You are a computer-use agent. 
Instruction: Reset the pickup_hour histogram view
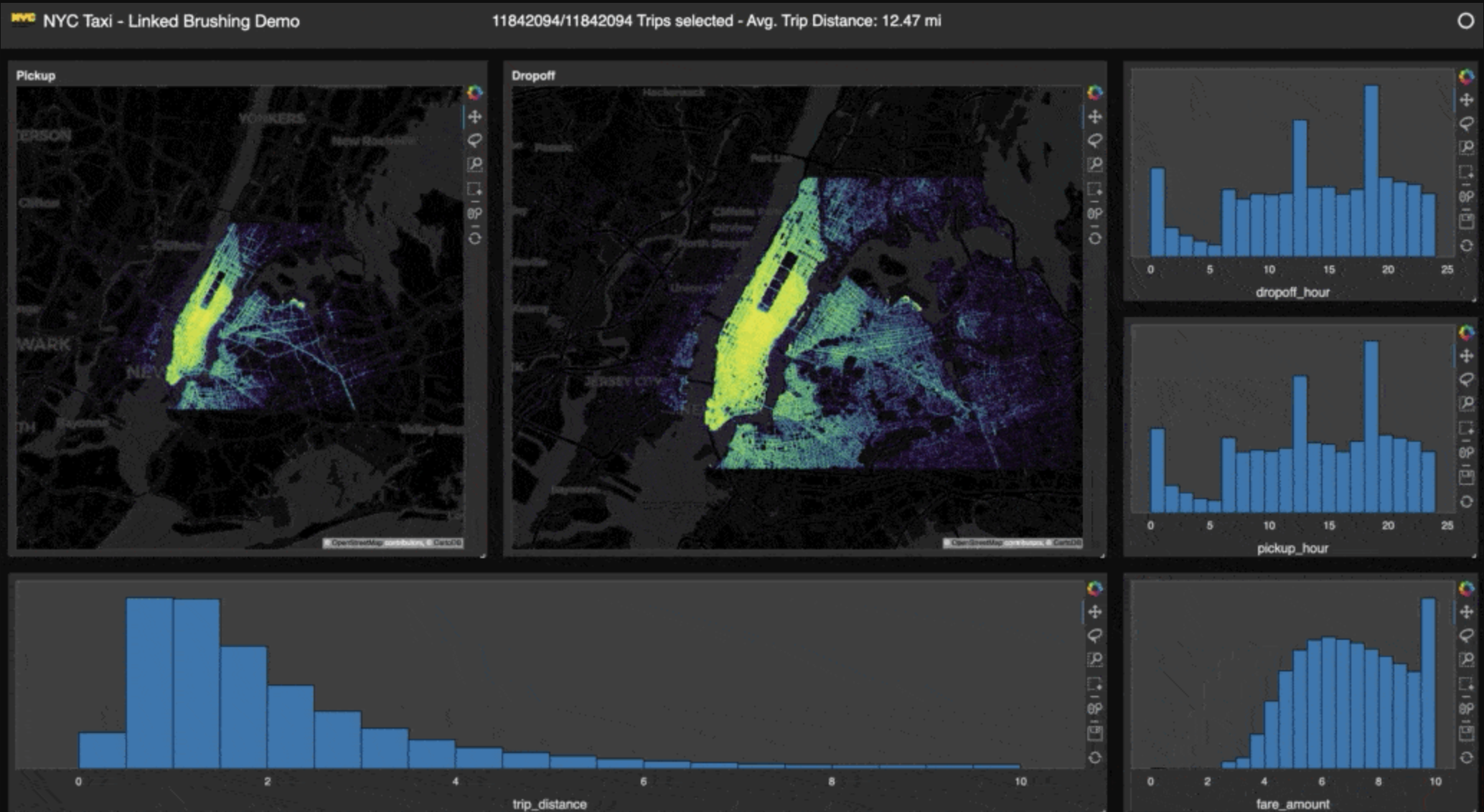[x=1466, y=501]
